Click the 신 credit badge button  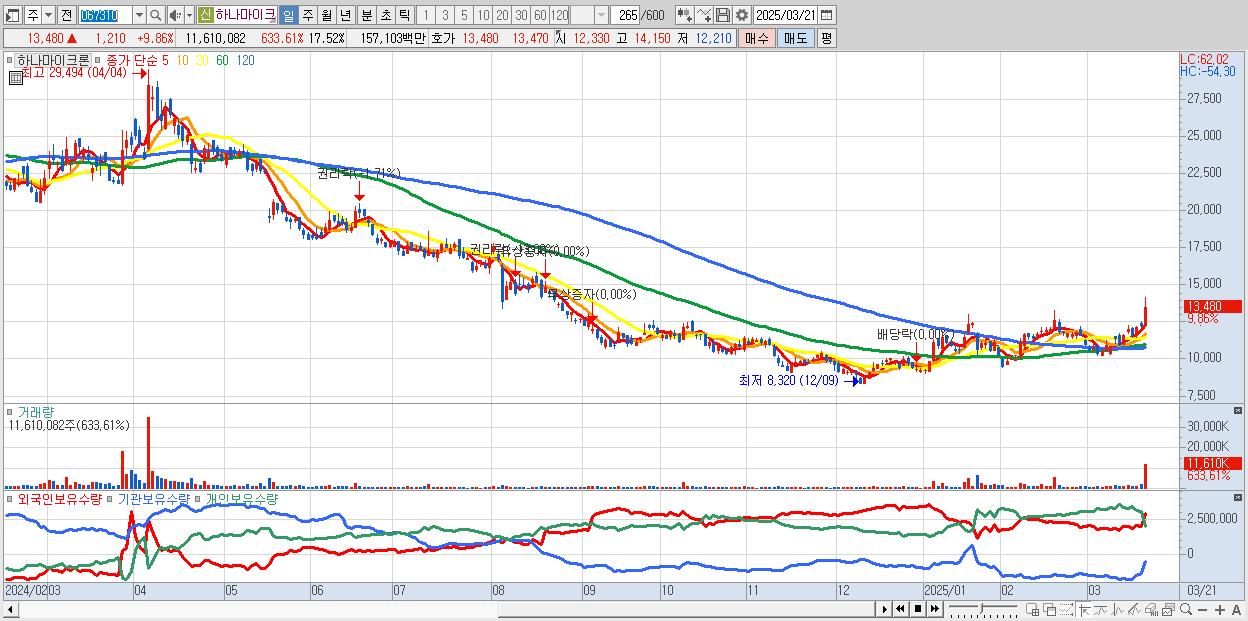click(x=205, y=15)
